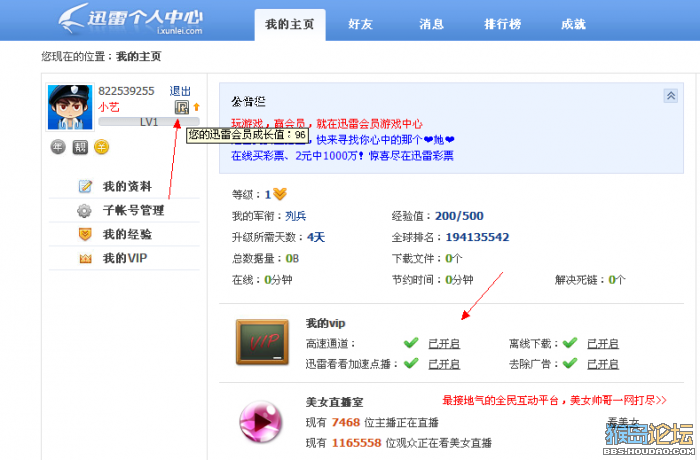The height and width of the screenshot is (460, 700).
Task: Click 已开启 link for 高速通道
Action: [444, 344]
